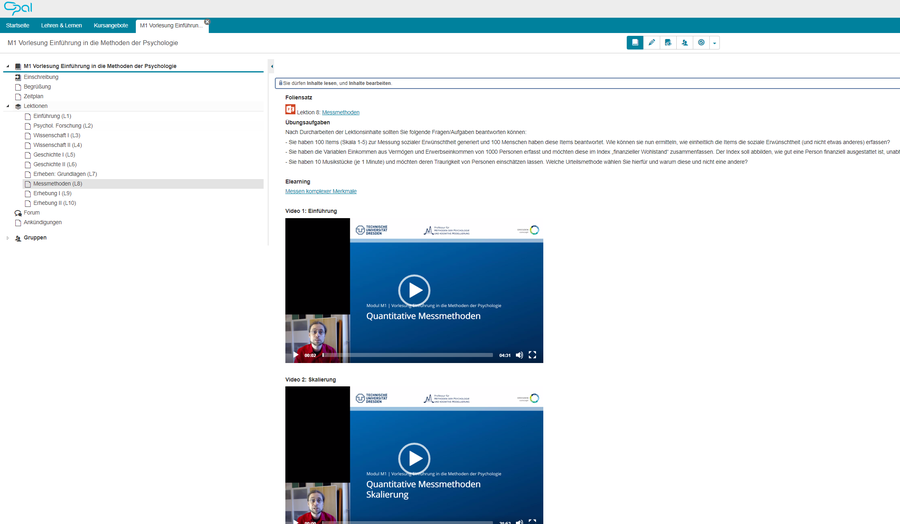Image resolution: width=900 pixels, height=524 pixels.
Task: Select the course root title in the tree
Action: point(100,66)
